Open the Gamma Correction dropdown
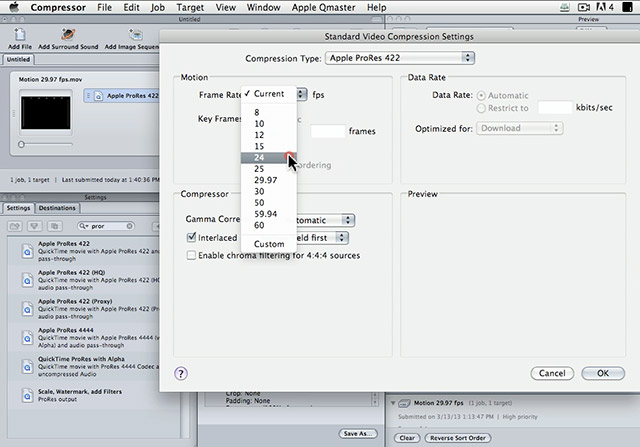 tap(325, 220)
